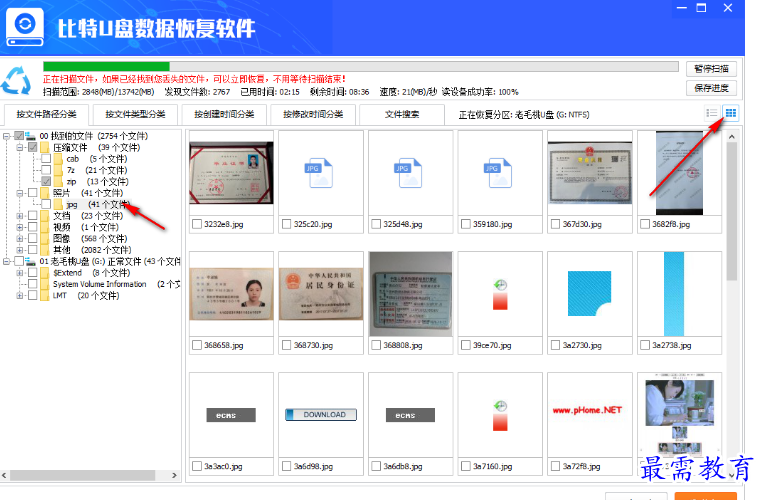
Task: Check the box for 368658.jpg
Action: point(197,345)
